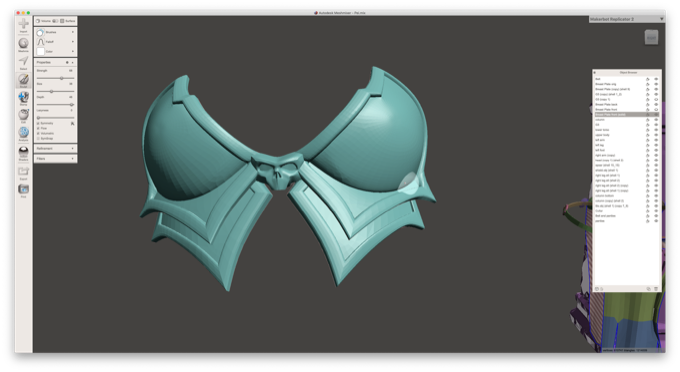This screenshot has height=372, width=680.
Task: Toggle the Volumetric checkbox
Action: pyautogui.click(x=38, y=134)
